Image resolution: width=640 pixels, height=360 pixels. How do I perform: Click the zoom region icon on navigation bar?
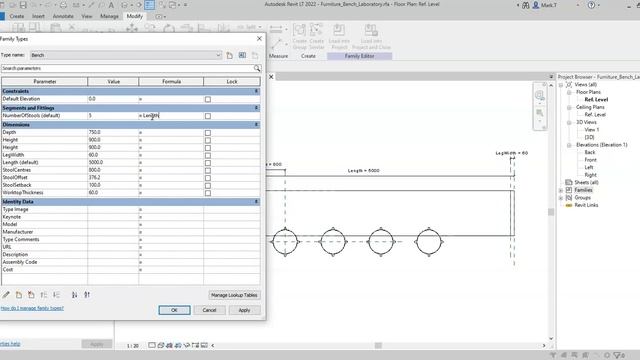(540, 113)
